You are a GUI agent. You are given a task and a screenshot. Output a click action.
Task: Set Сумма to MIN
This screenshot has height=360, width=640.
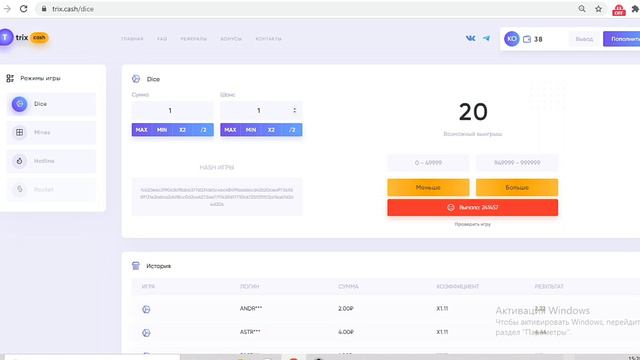[x=162, y=130]
